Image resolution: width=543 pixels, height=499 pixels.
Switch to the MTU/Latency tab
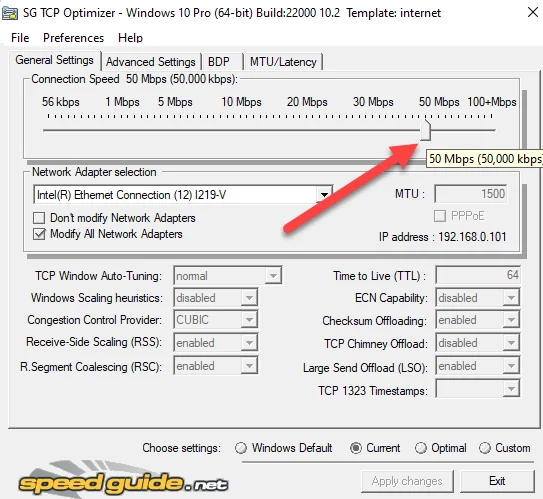click(x=283, y=62)
